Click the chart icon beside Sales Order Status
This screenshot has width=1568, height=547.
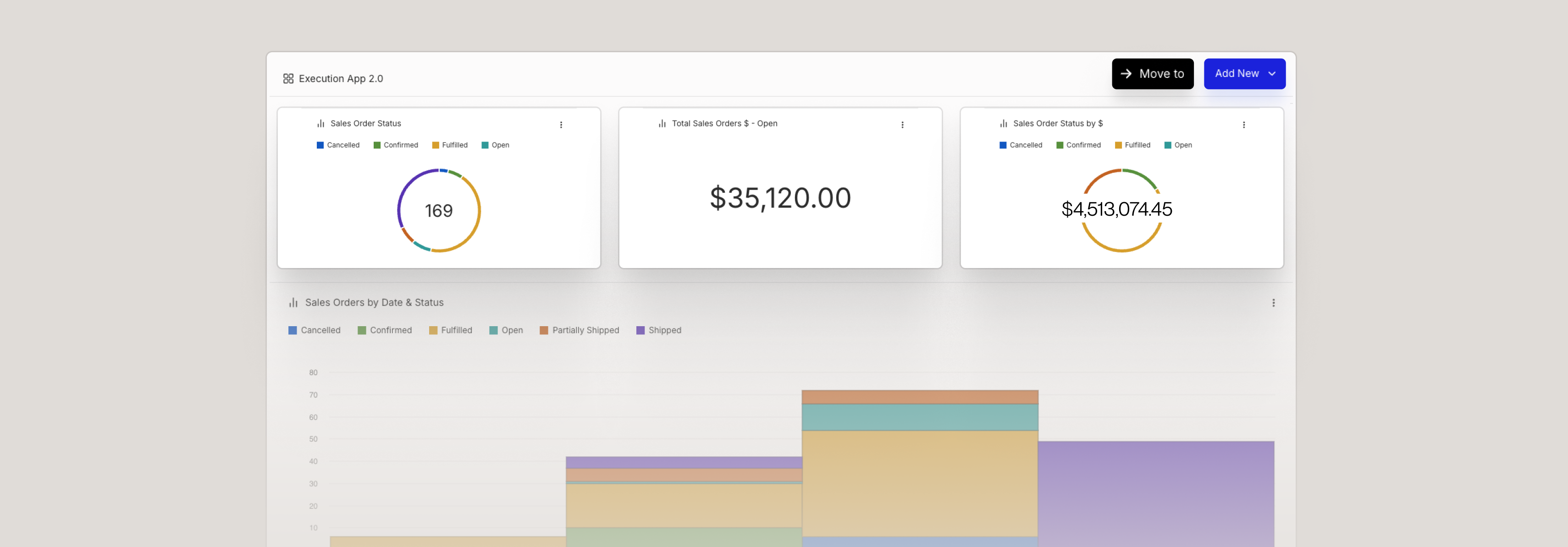[x=321, y=124]
